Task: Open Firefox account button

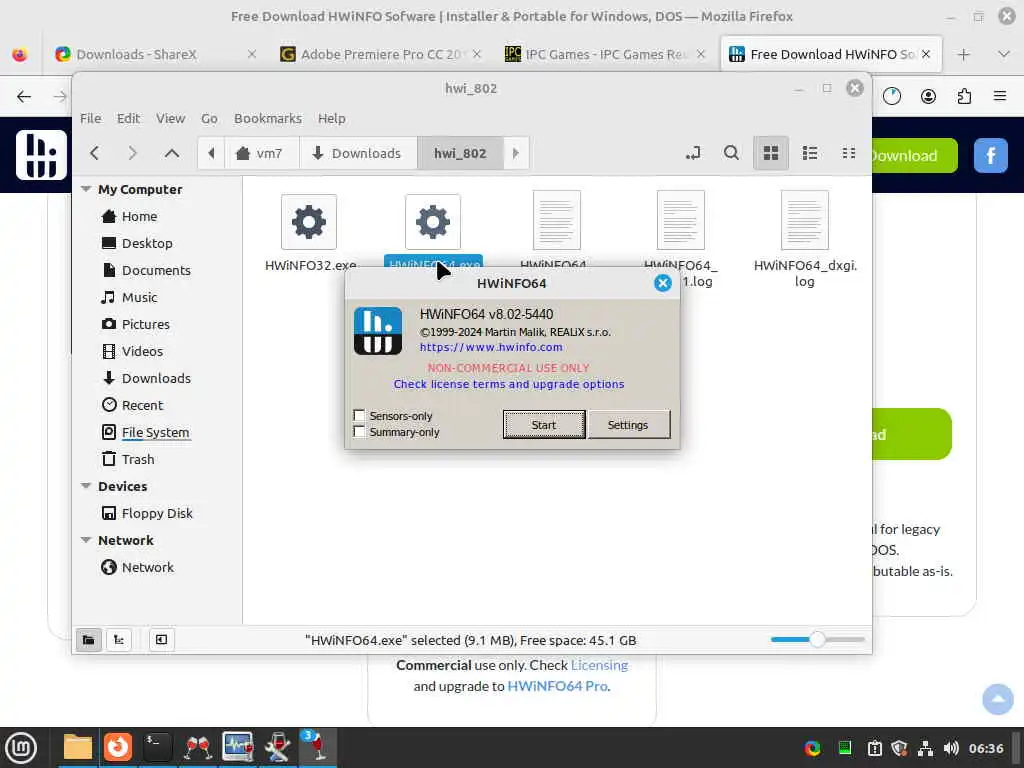Action: tap(928, 97)
